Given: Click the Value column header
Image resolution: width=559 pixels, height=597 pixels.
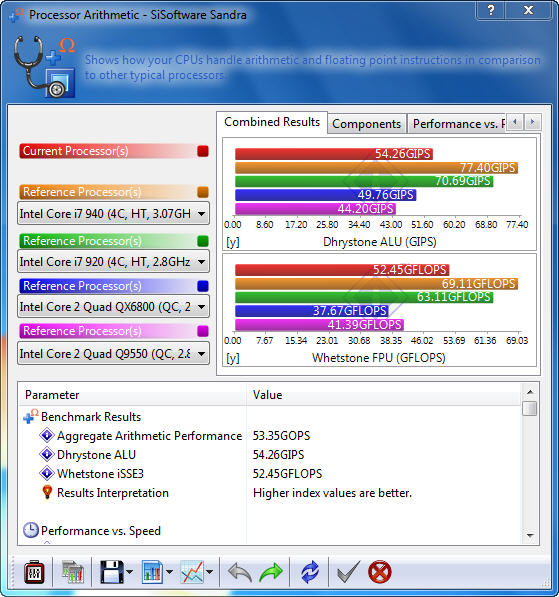Looking at the screenshot, I should (x=383, y=395).
